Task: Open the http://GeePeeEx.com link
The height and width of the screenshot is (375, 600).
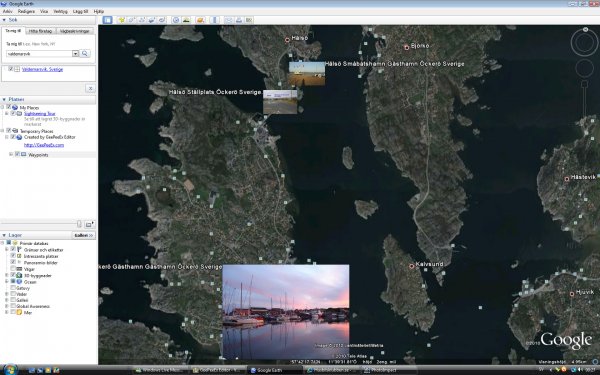Action: point(44,145)
